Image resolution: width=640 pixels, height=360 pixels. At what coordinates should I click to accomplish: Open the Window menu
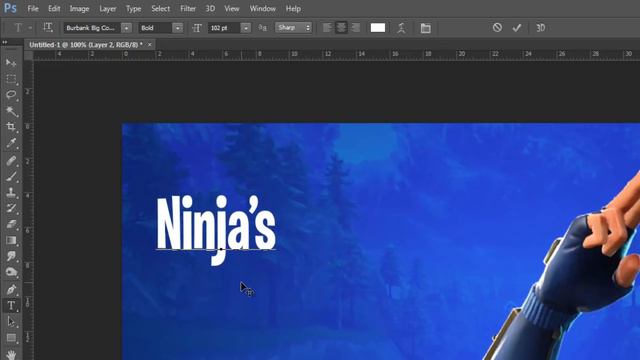pos(262,8)
